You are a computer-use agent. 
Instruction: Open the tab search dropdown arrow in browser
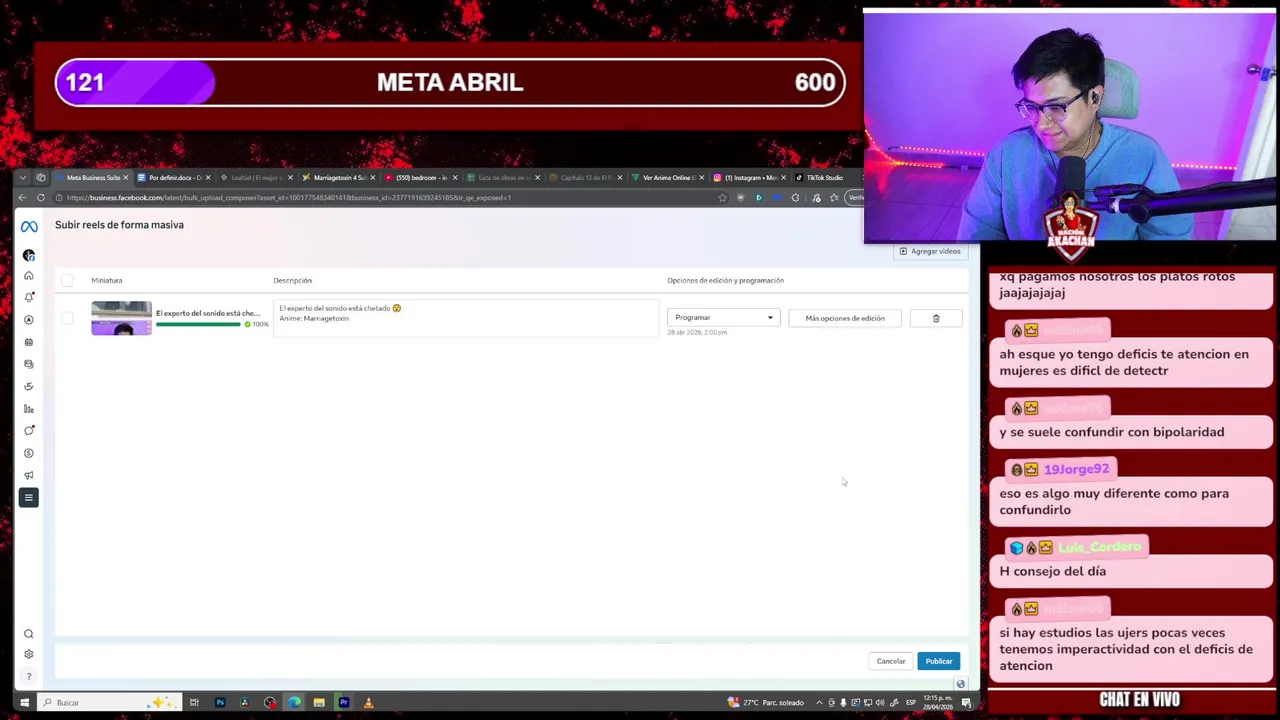click(x=22, y=177)
